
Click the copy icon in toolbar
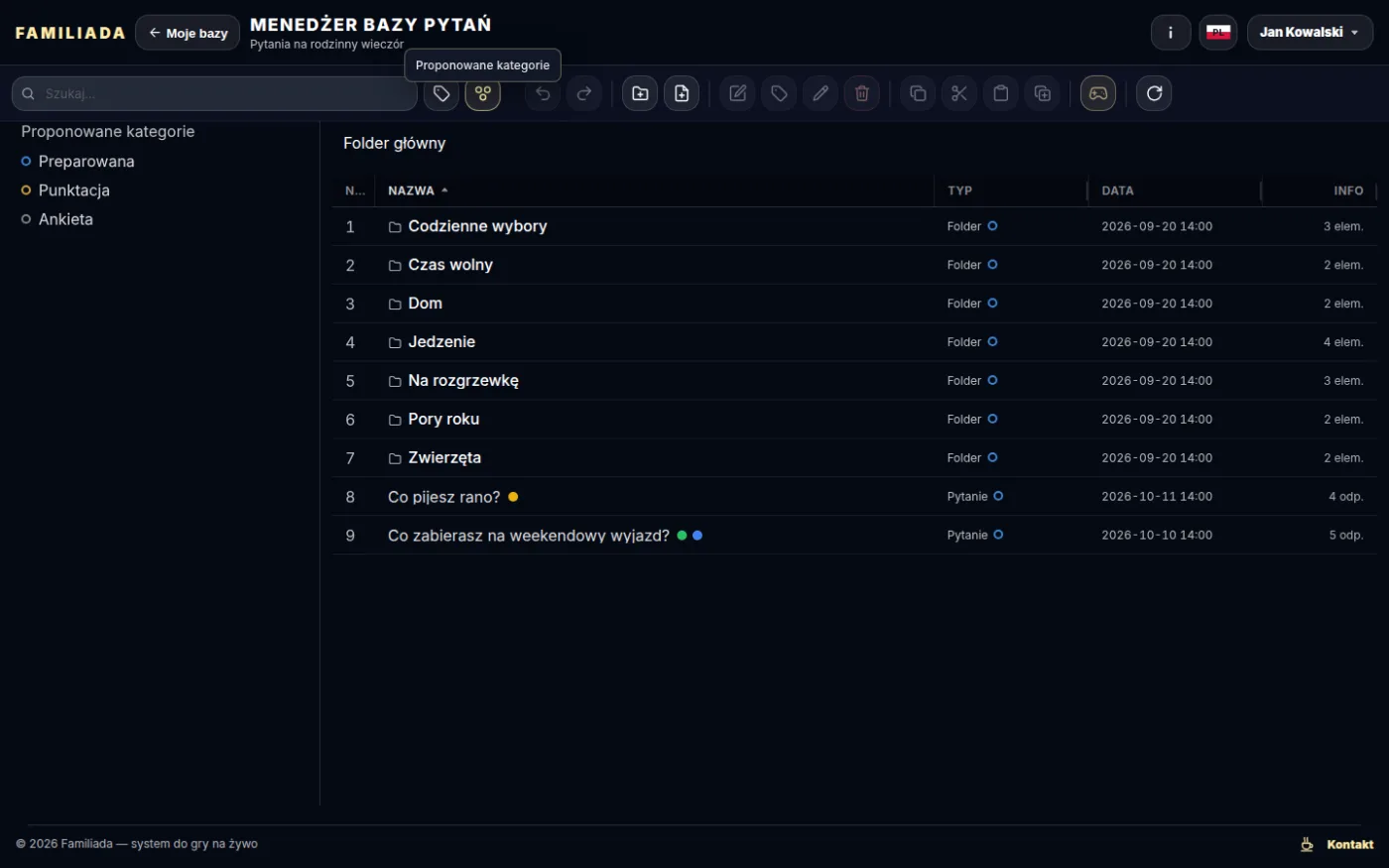918,93
